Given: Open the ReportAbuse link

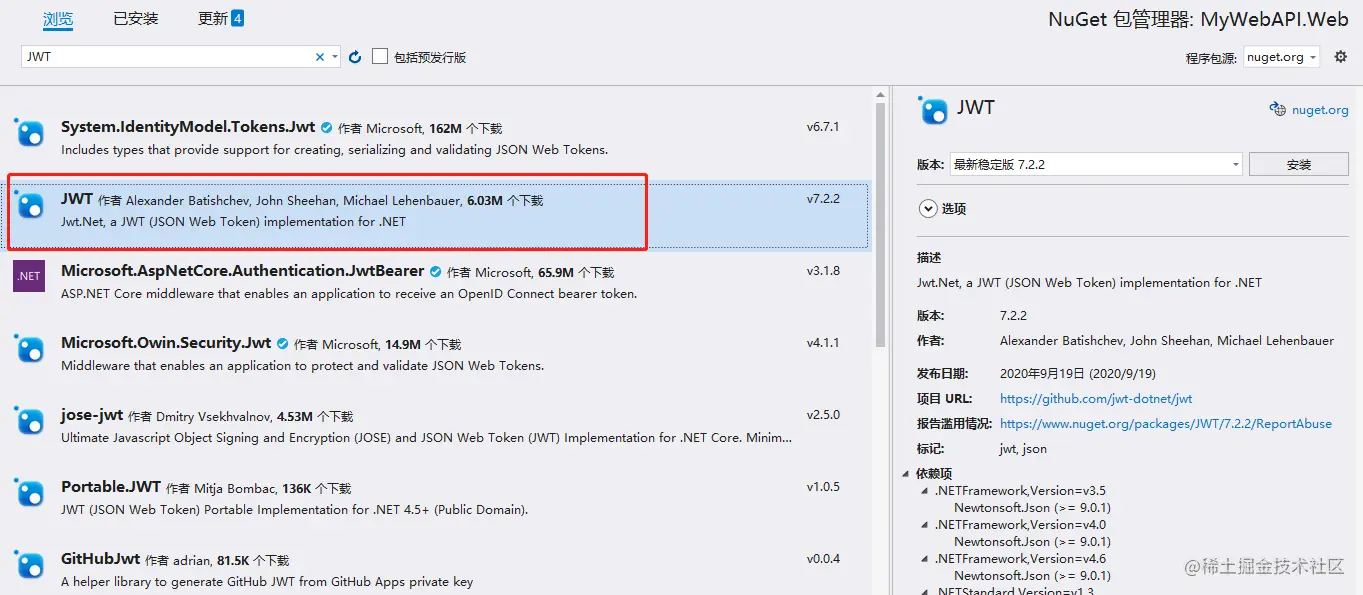Looking at the screenshot, I should [1166, 424].
